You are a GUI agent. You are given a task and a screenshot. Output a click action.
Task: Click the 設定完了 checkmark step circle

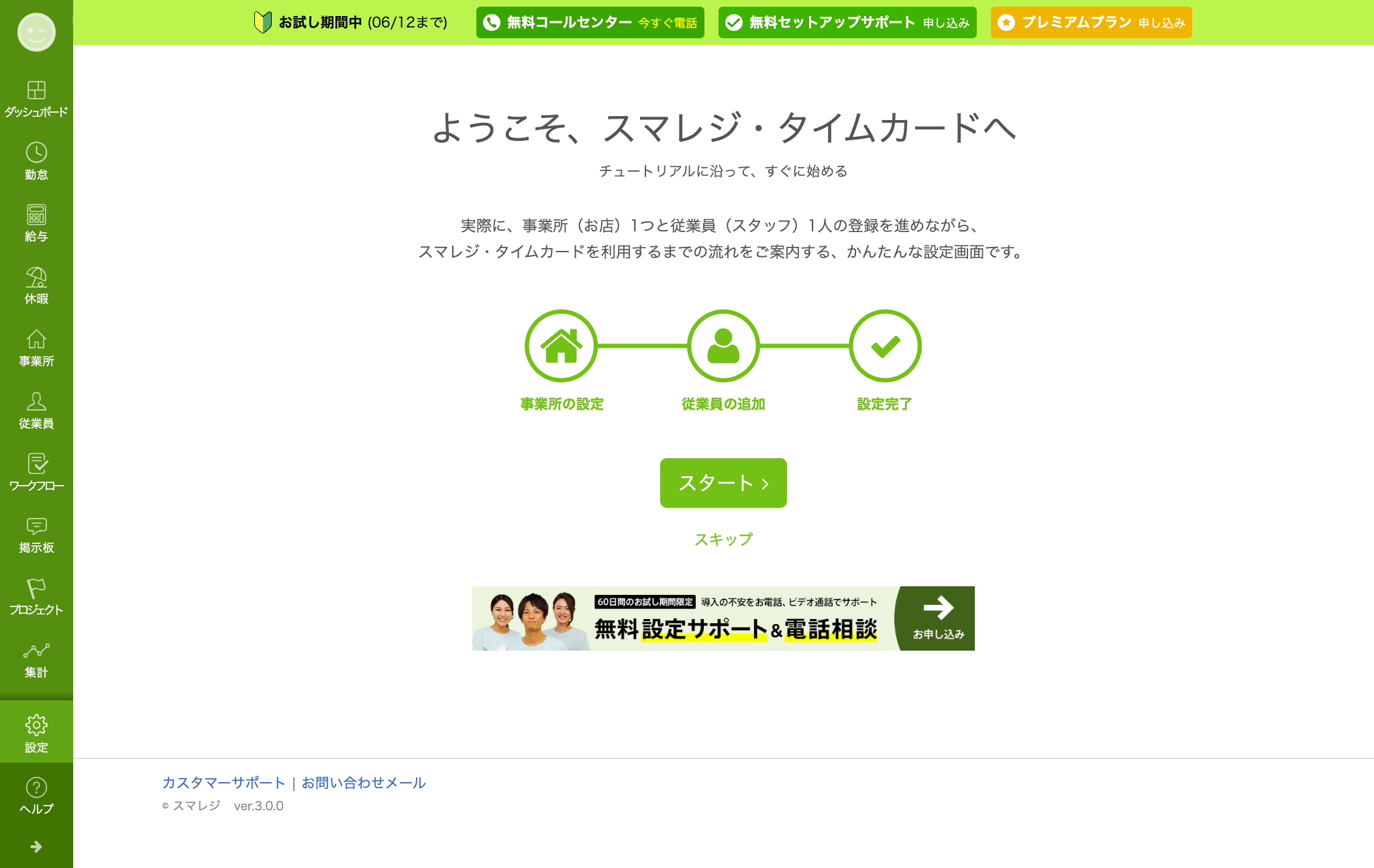click(x=886, y=346)
